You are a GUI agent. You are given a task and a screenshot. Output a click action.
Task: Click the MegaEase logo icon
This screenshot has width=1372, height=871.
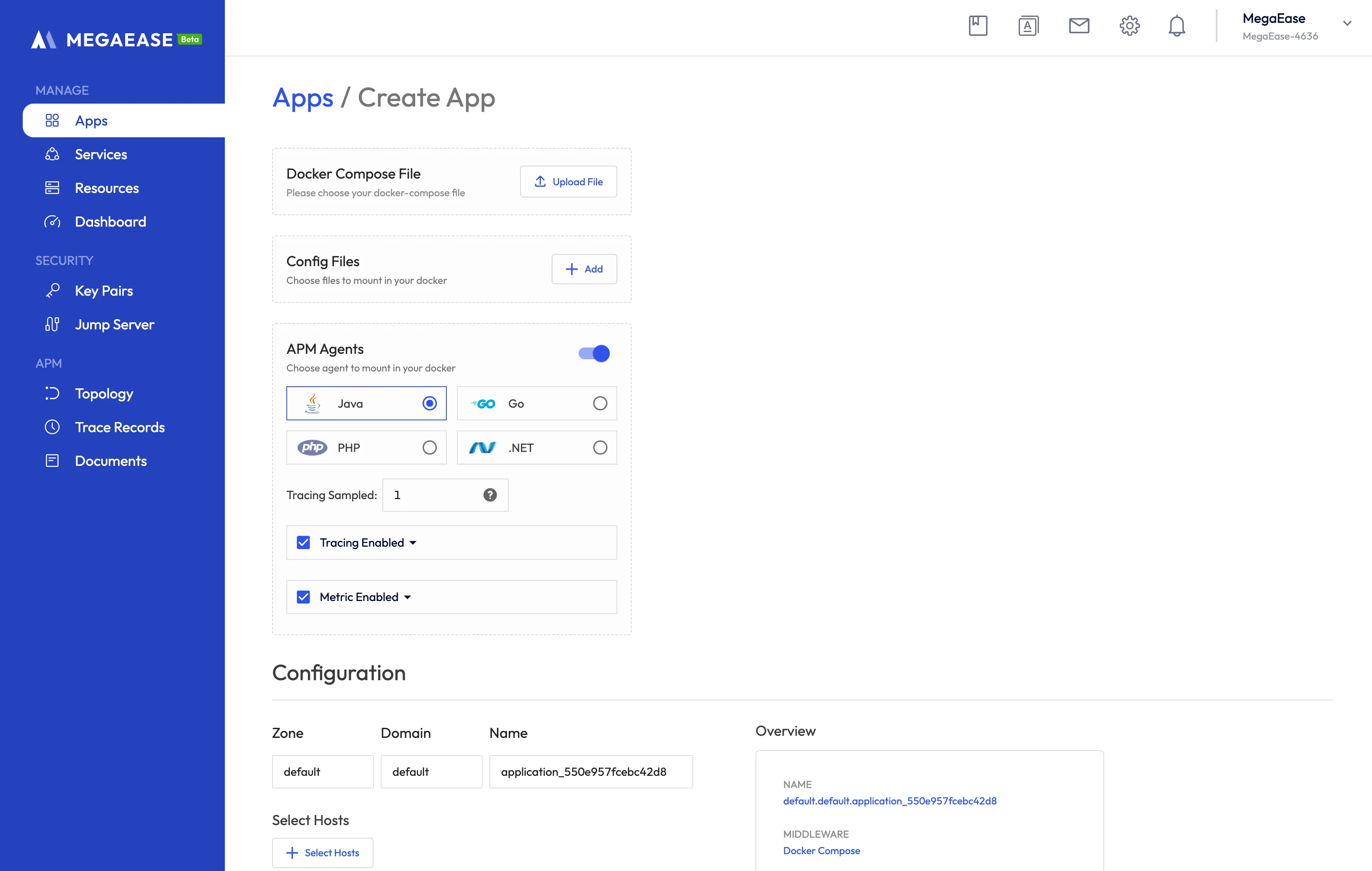(x=43, y=39)
